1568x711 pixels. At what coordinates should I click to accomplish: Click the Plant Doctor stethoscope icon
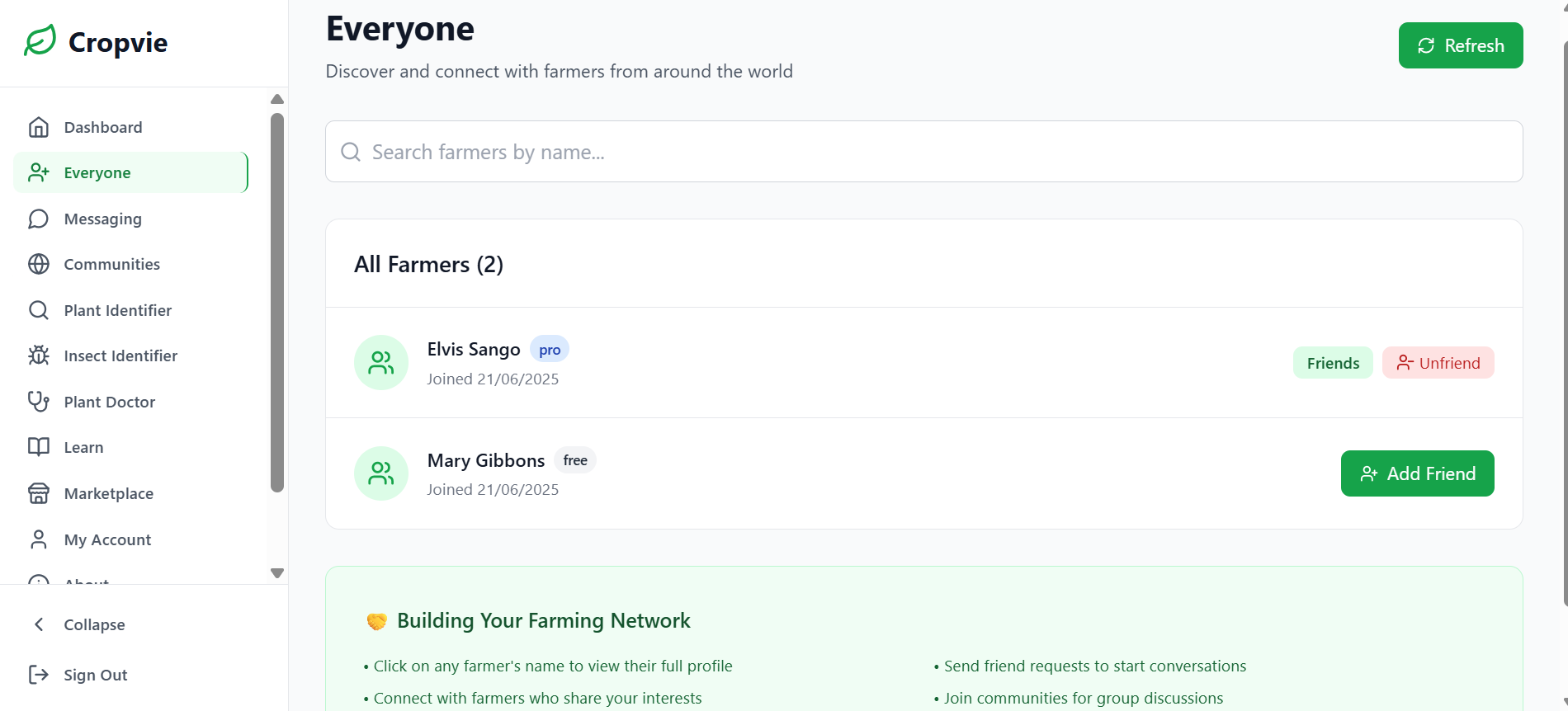[x=39, y=402]
